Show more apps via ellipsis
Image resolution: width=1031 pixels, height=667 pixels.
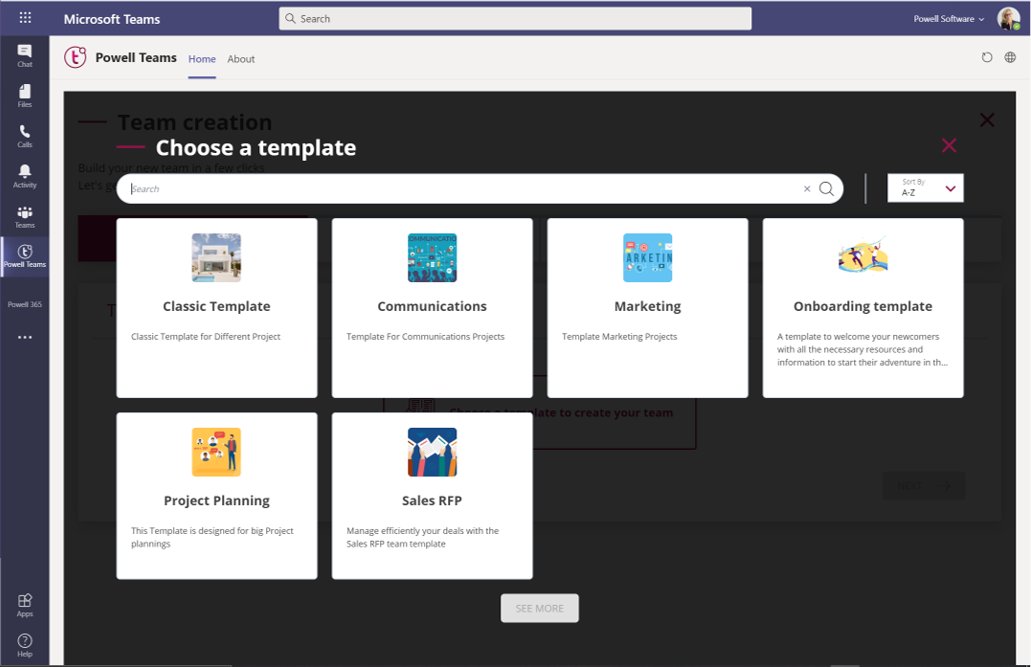pyautogui.click(x=24, y=337)
